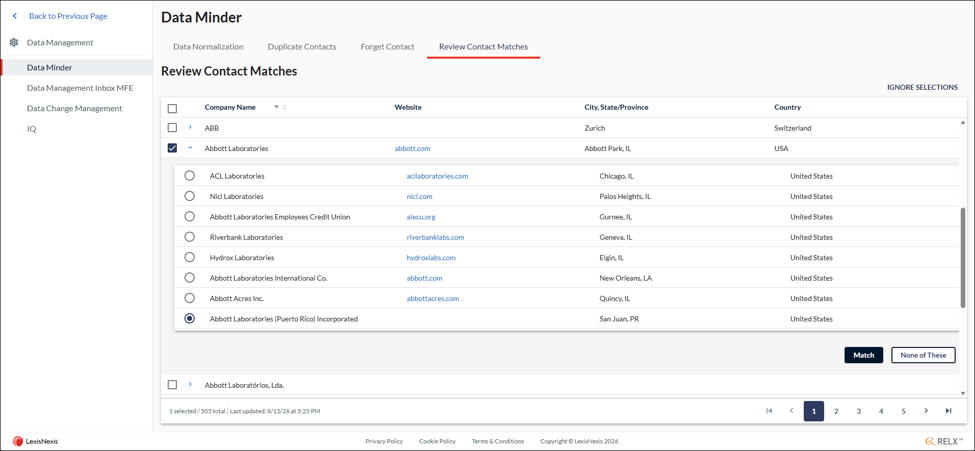
Task: Click Back to Previous Page link
Action: click(x=68, y=16)
